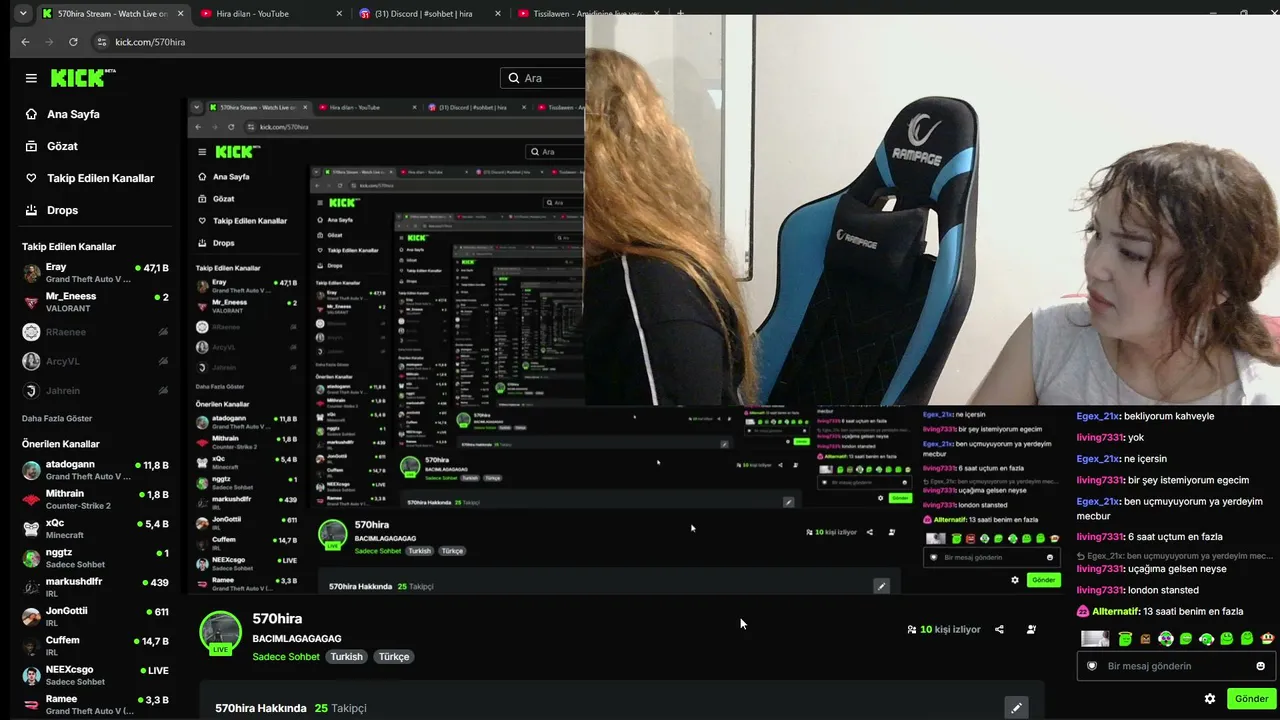
Task: Click the address bar showing kick.com/570hira
Action: tap(340, 42)
